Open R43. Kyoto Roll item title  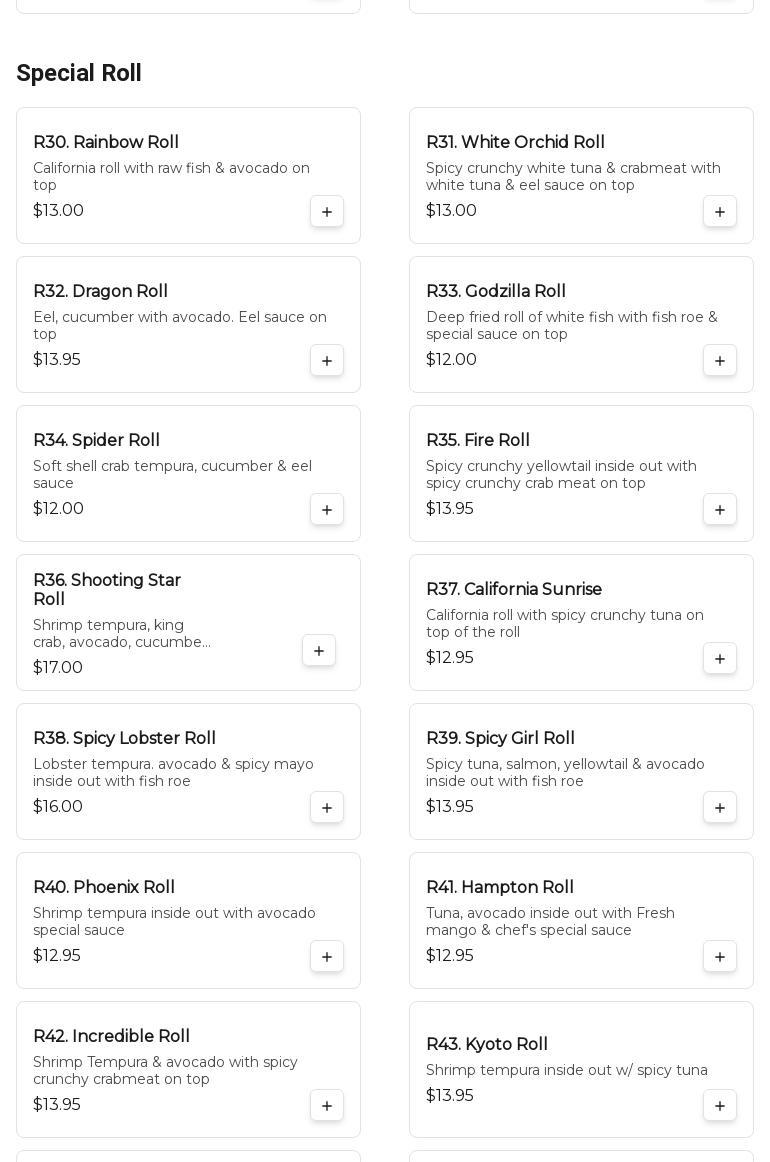coord(487,1045)
